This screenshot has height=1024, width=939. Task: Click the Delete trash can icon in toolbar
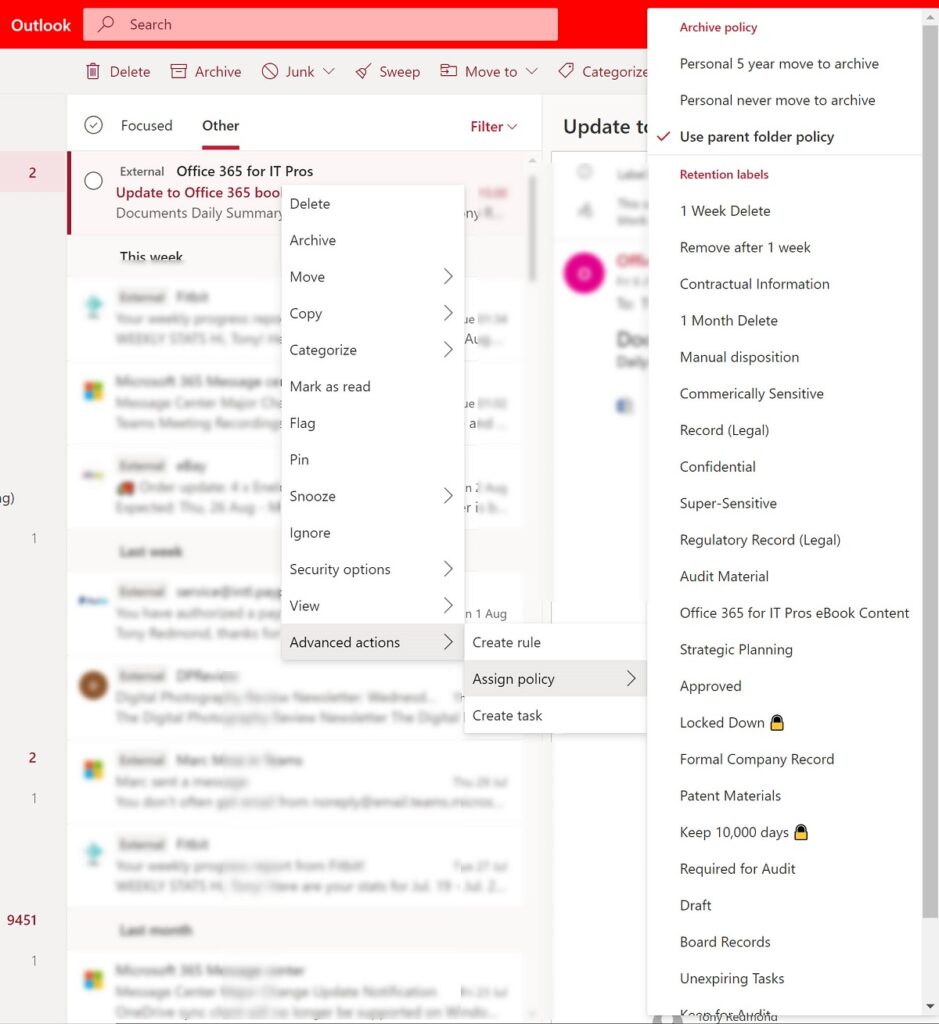pyautogui.click(x=93, y=71)
